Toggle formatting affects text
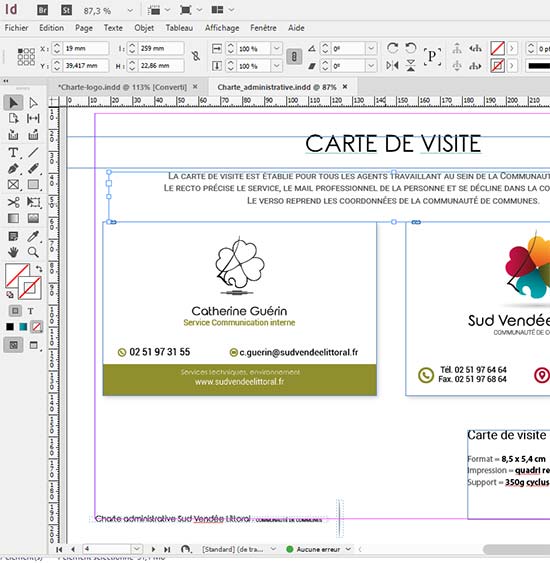This screenshot has width=550, height=563. coord(31,311)
